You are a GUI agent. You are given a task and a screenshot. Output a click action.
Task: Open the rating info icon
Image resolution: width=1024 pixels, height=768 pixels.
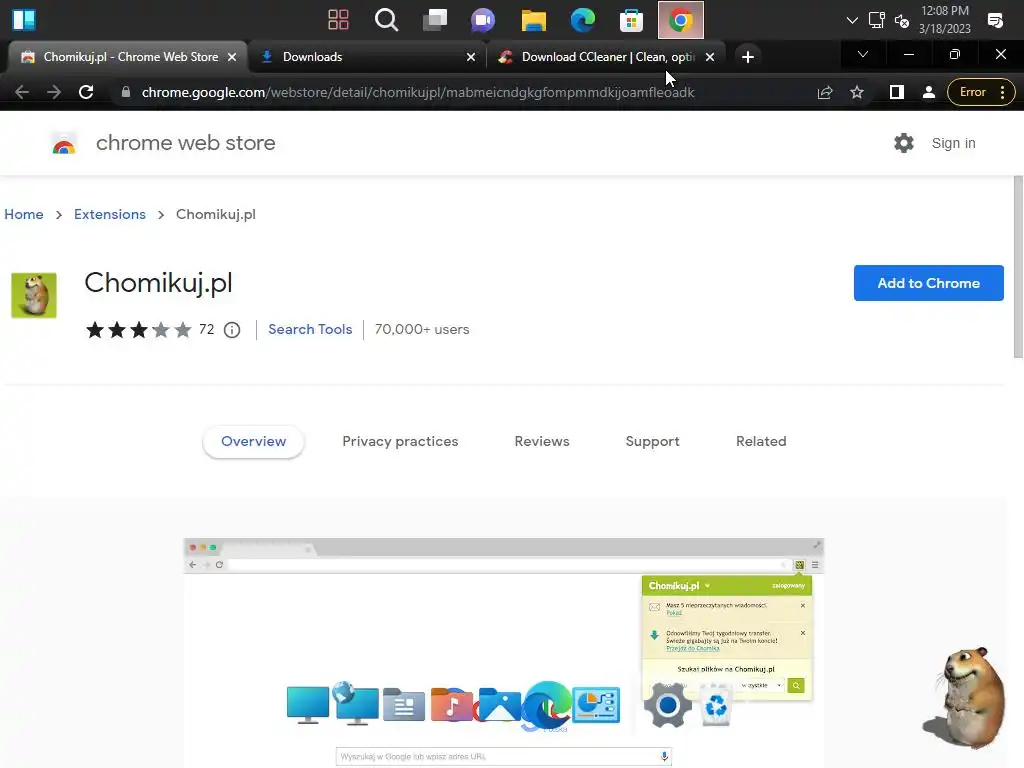(232, 330)
